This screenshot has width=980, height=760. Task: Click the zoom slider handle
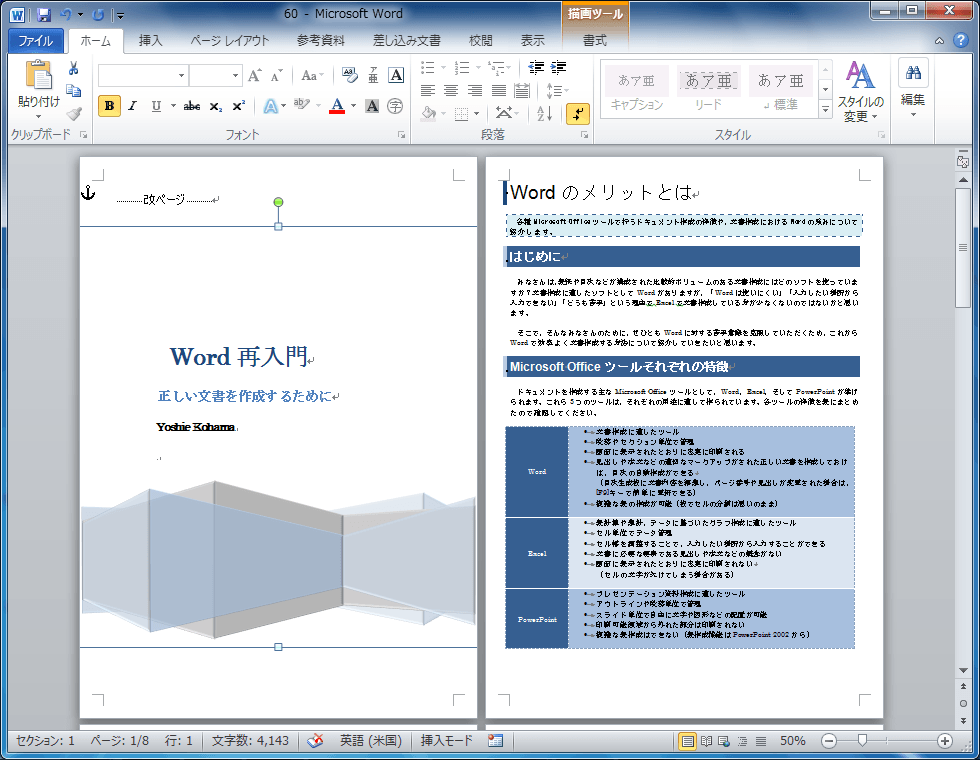(862, 741)
